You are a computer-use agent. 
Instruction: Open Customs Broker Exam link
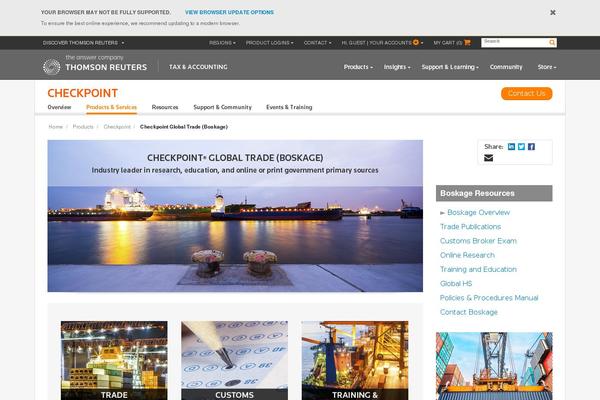pos(478,241)
